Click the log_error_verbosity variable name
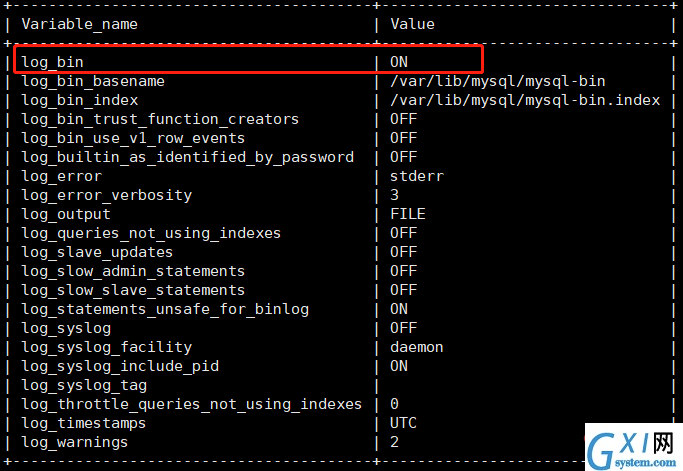The height and width of the screenshot is (471, 683). coord(106,195)
